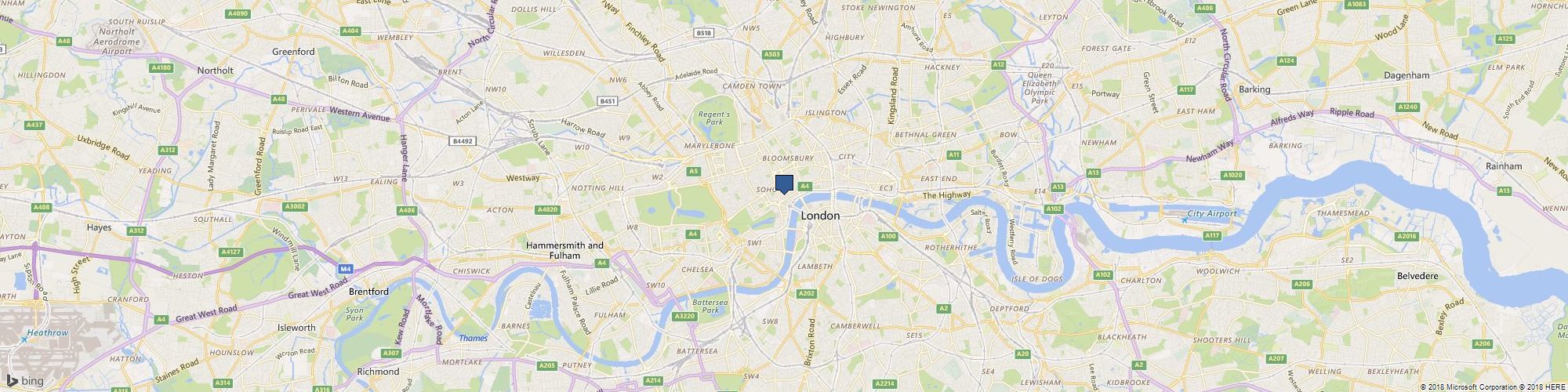
Task: Click the blue location pin marker
Action: pyautogui.click(x=784, y=184)
